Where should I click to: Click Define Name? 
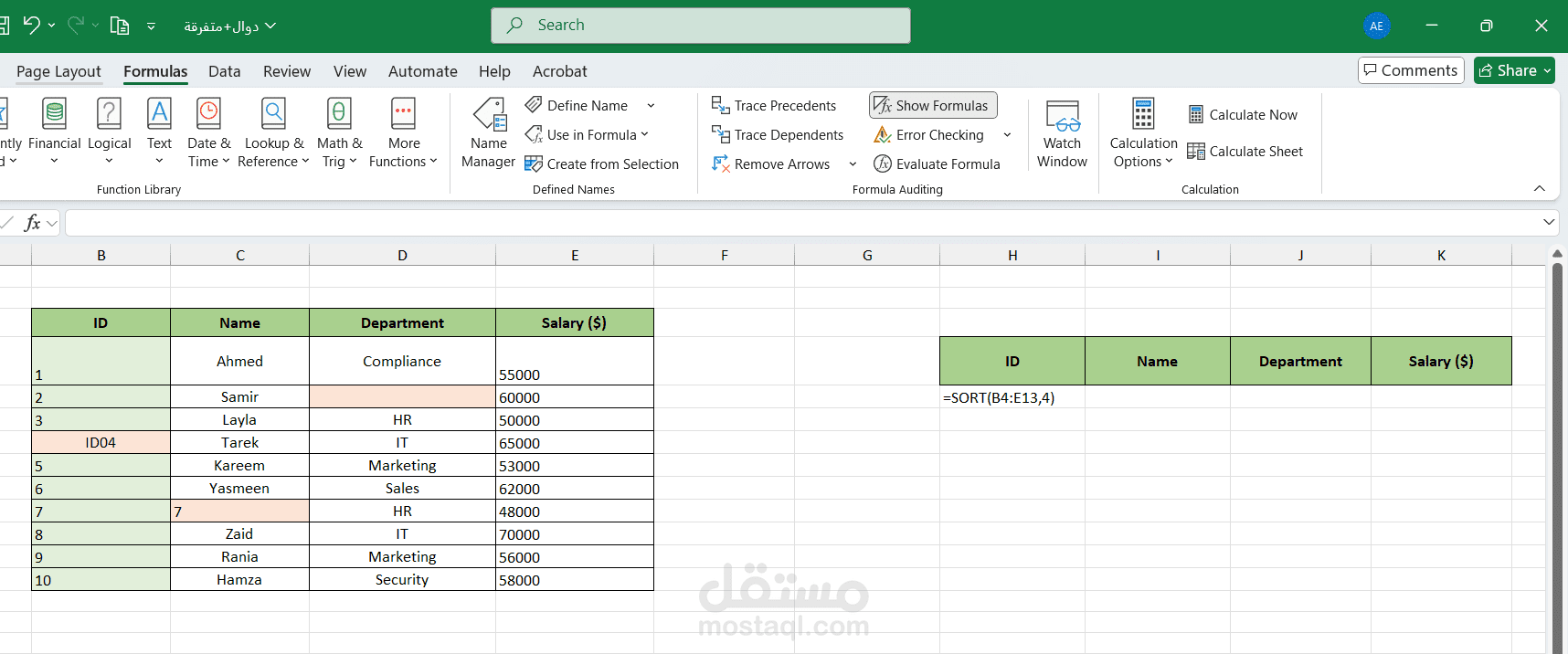click(577, 106)
